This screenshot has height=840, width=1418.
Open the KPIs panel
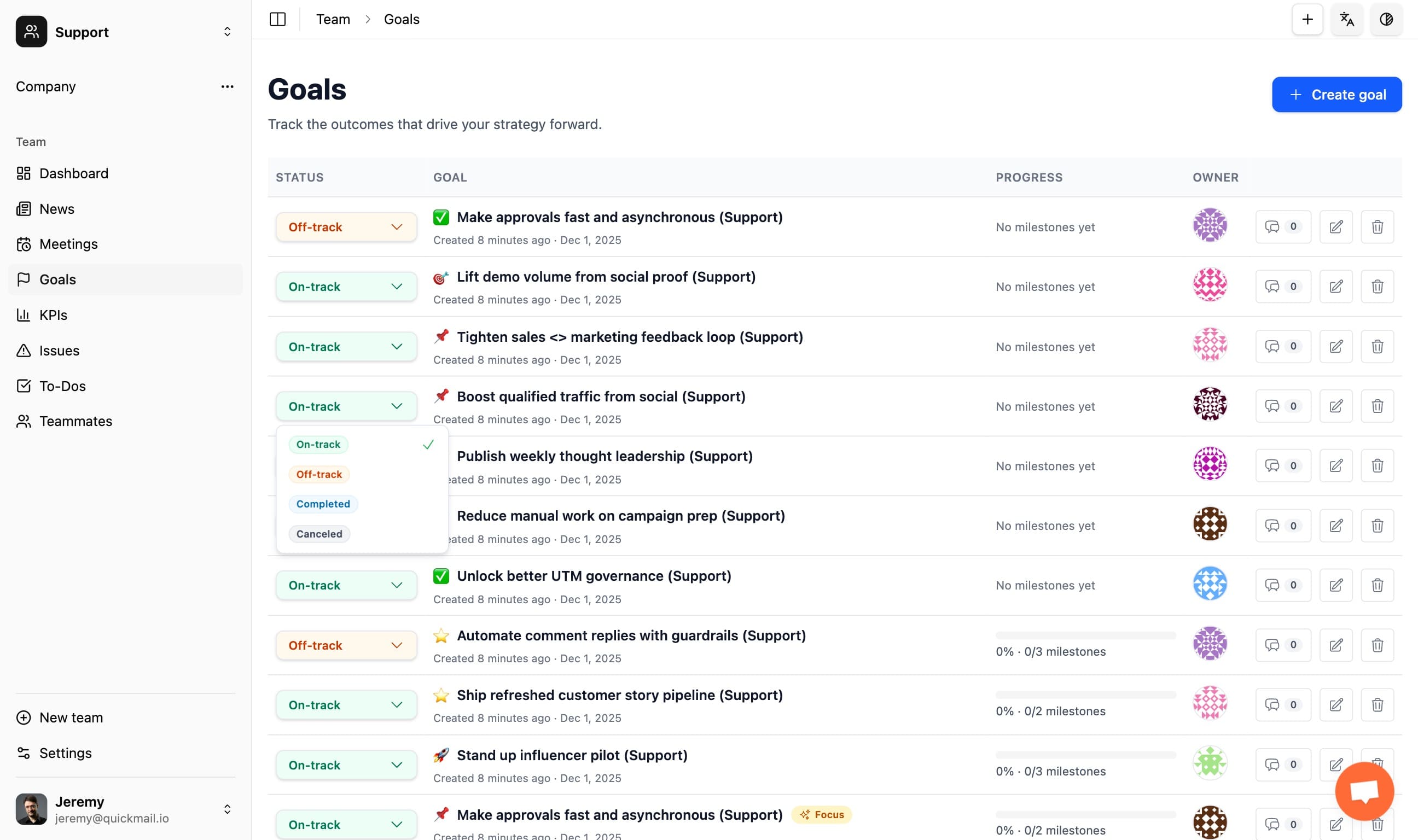coord(53,314)
